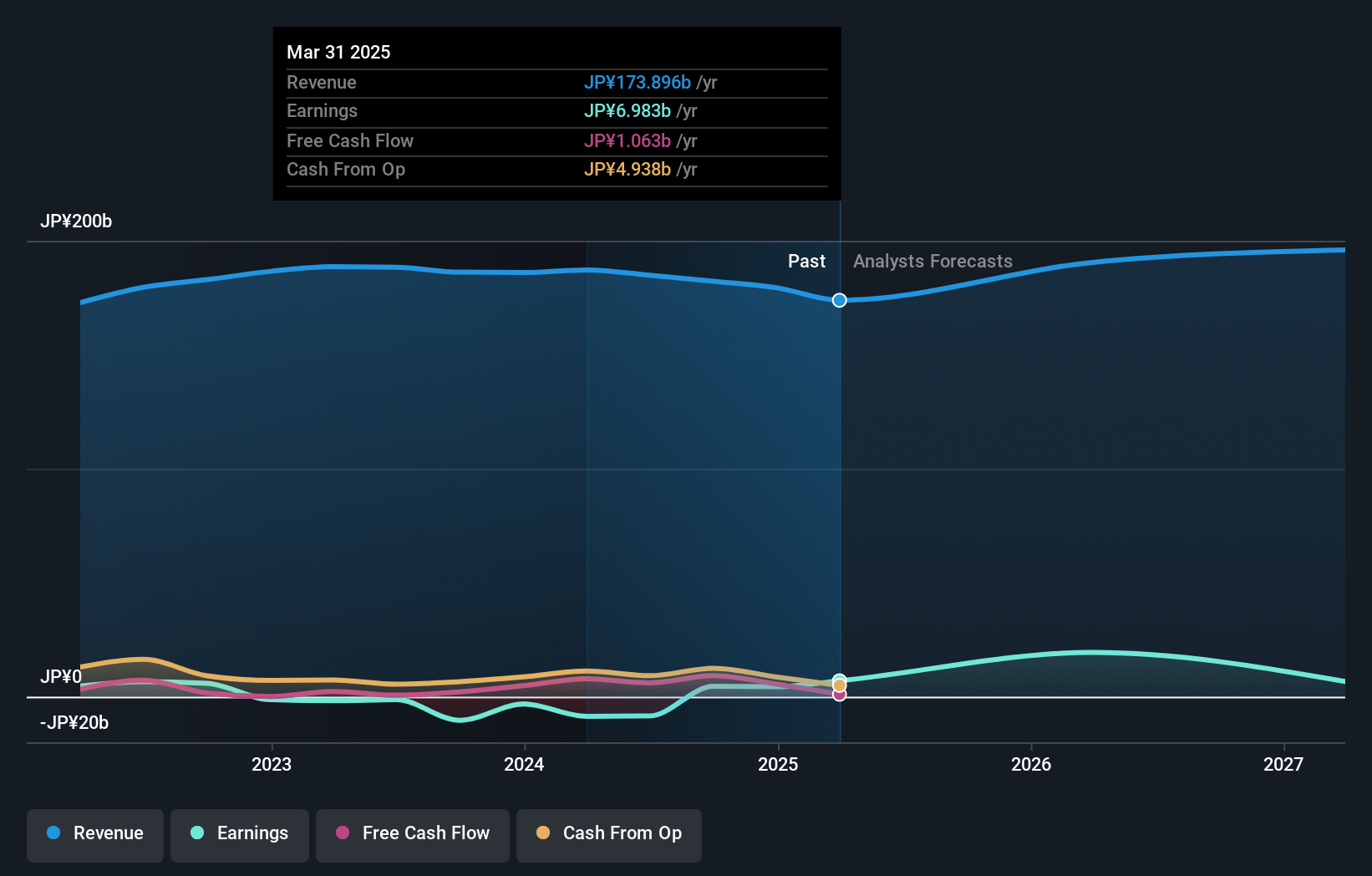This screenshot has width=1372, height=876.
Task: Click the 2026 x-axis label
Action: coord(1031,764)
